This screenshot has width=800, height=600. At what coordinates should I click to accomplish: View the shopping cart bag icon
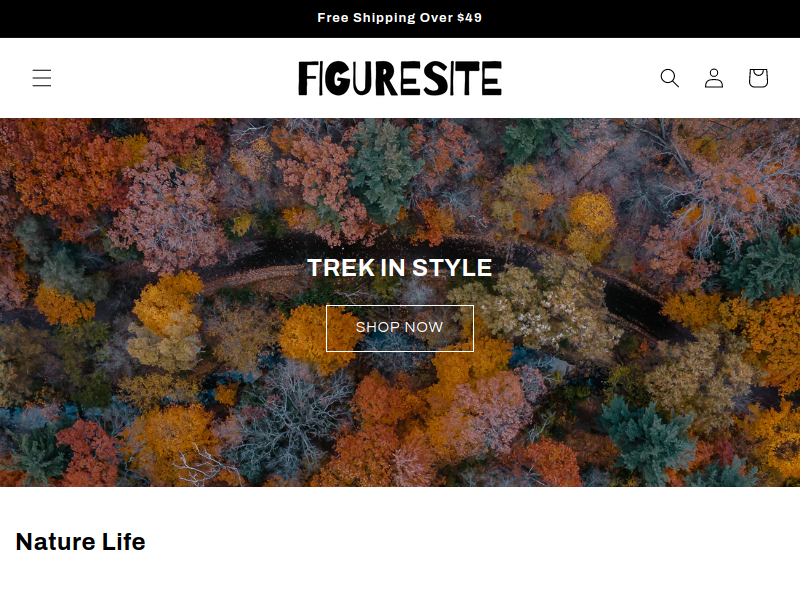758,78
